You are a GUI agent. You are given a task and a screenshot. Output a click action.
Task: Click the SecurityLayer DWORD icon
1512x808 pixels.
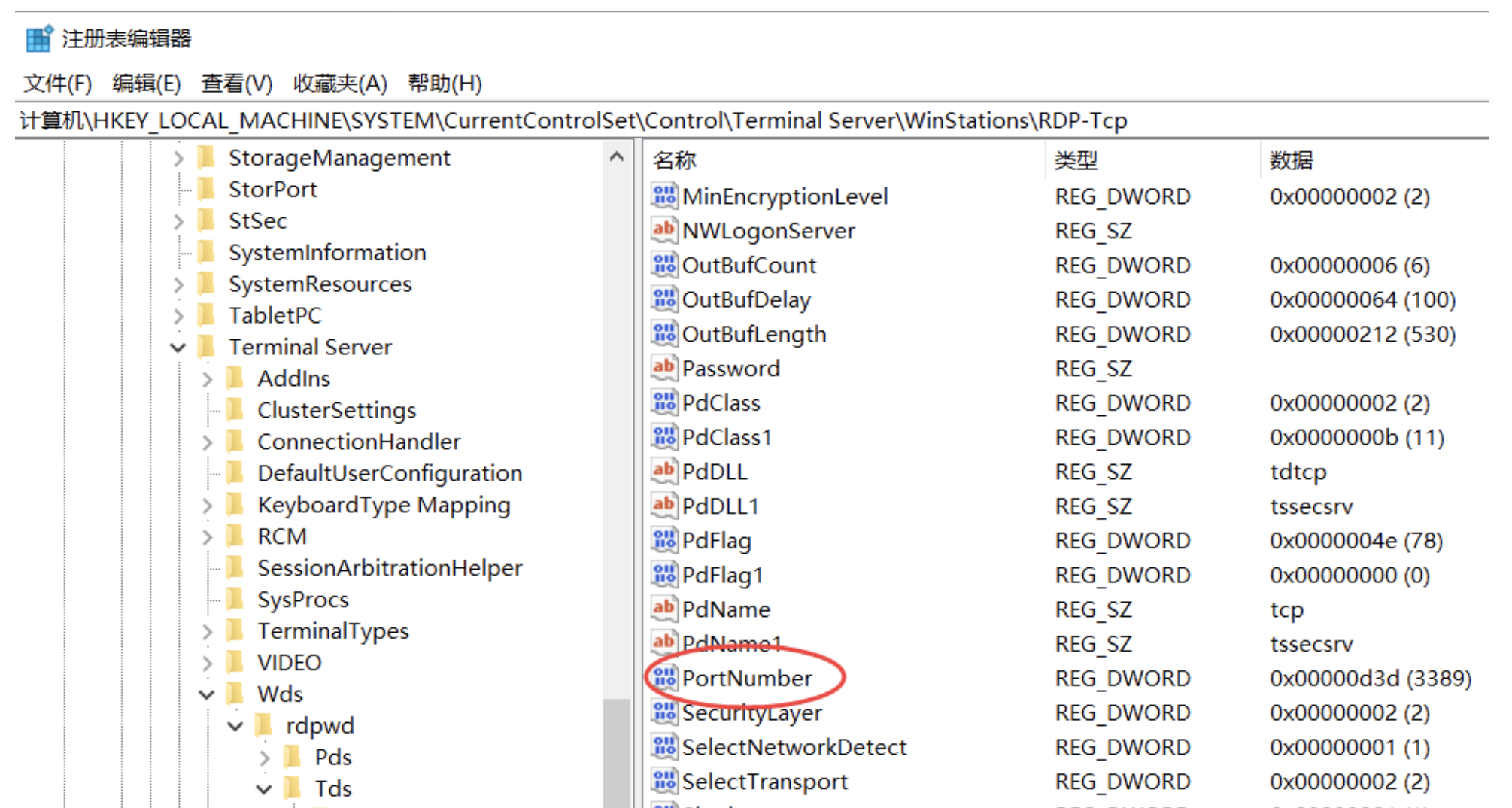(664, 712)
